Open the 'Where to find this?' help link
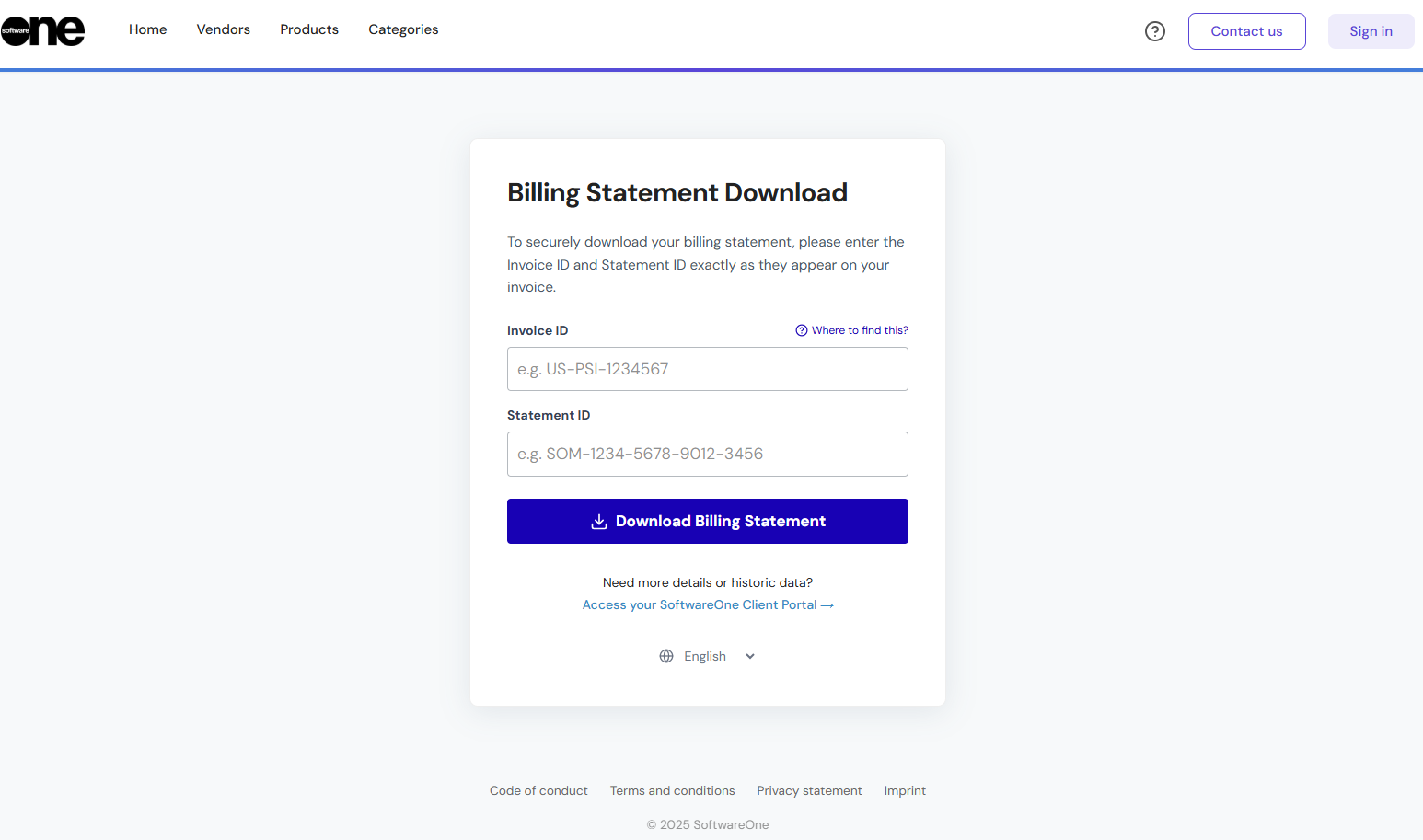This screenshot has width=1423, height=840. click(x=852, y=330)
